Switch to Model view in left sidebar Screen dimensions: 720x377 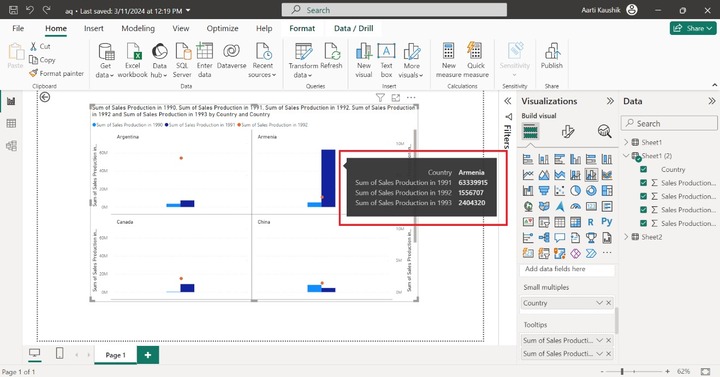(11, 146)
